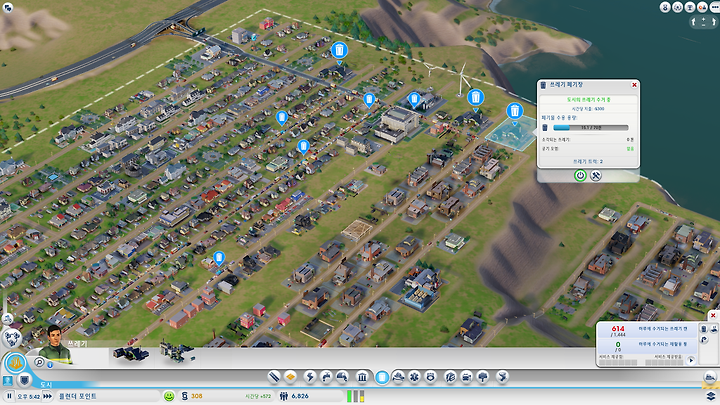Open the Police badge menu
This screenshot has width=720, height=405.
431,377
